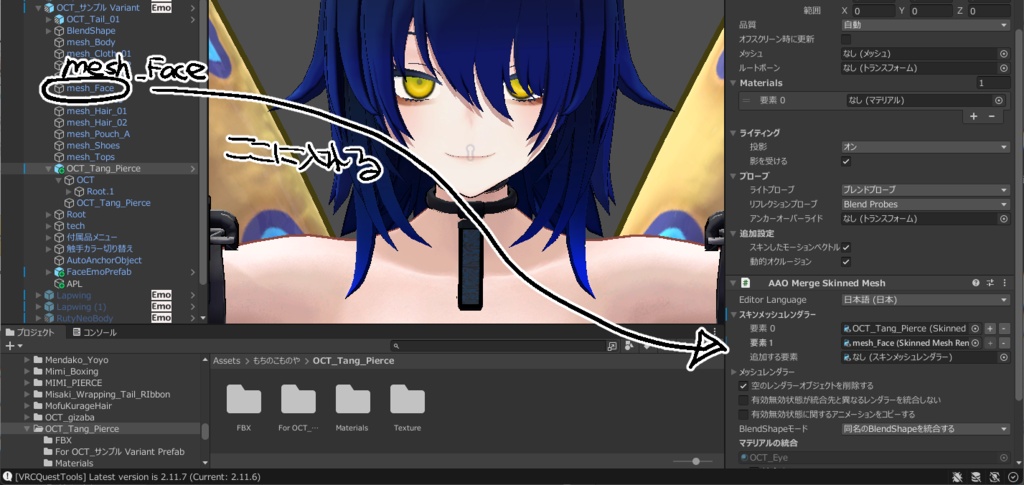Click the project create plus button
The height and width of the screenshot is (485, 1024).
tap(12, 345)
